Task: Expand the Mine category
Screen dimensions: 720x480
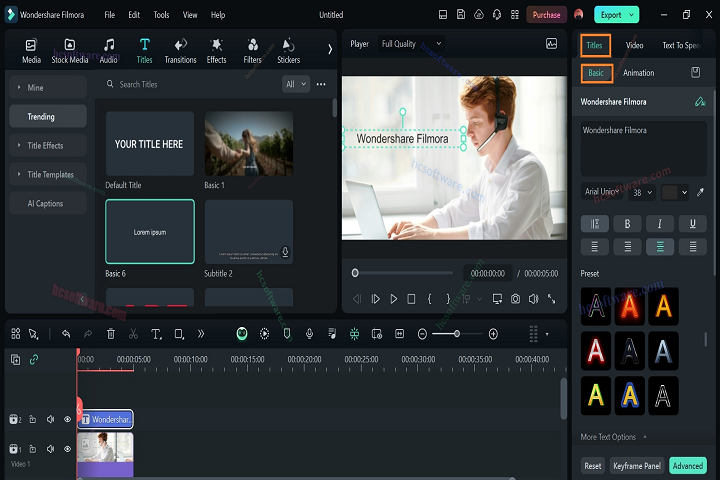Action: 48,87
